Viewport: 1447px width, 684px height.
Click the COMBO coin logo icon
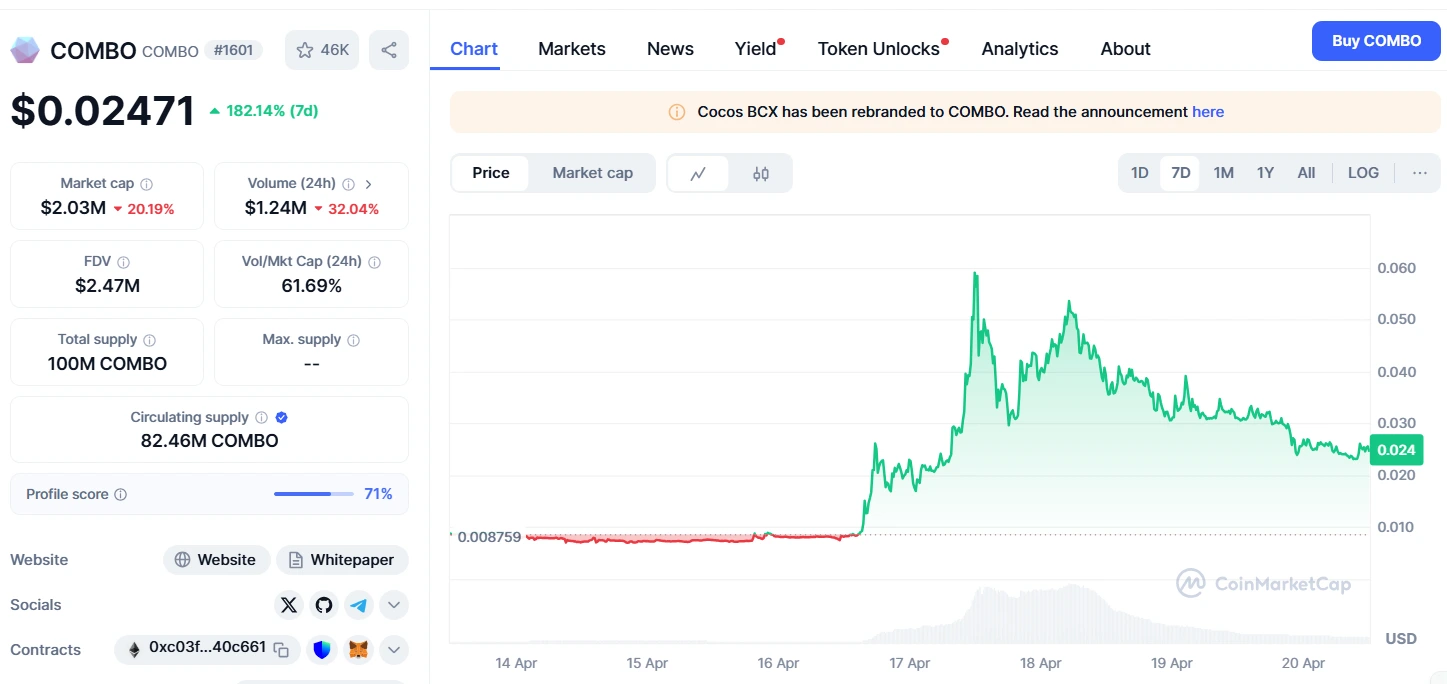point(25,50)
